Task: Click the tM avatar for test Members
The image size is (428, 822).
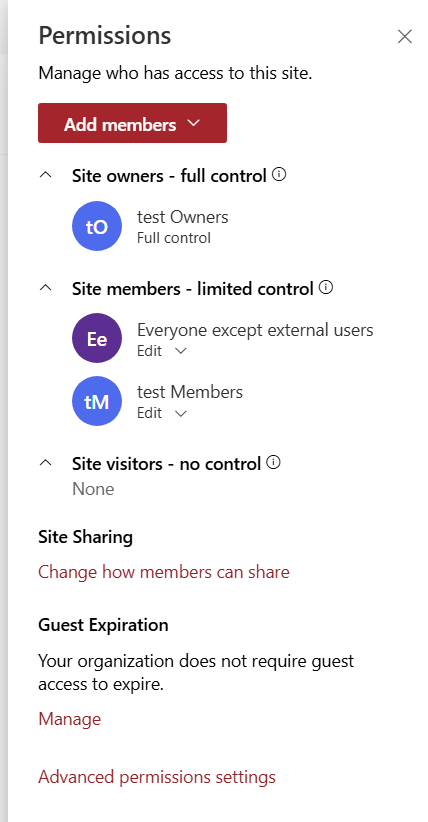Action: 97,402
